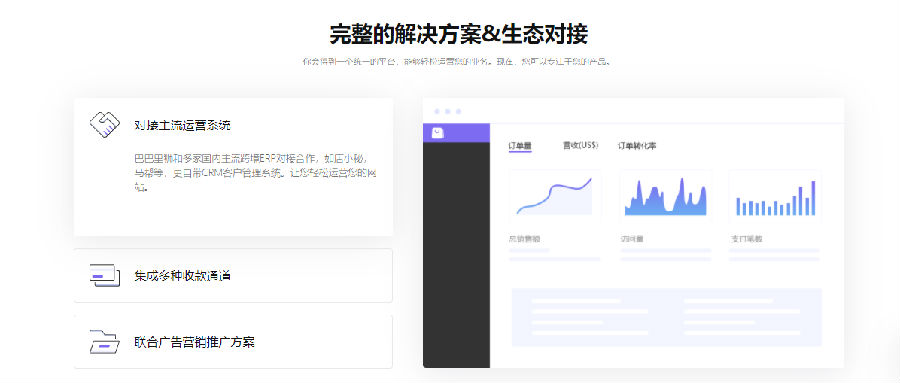Click the first window dot in dashboard header

point(437,111)
